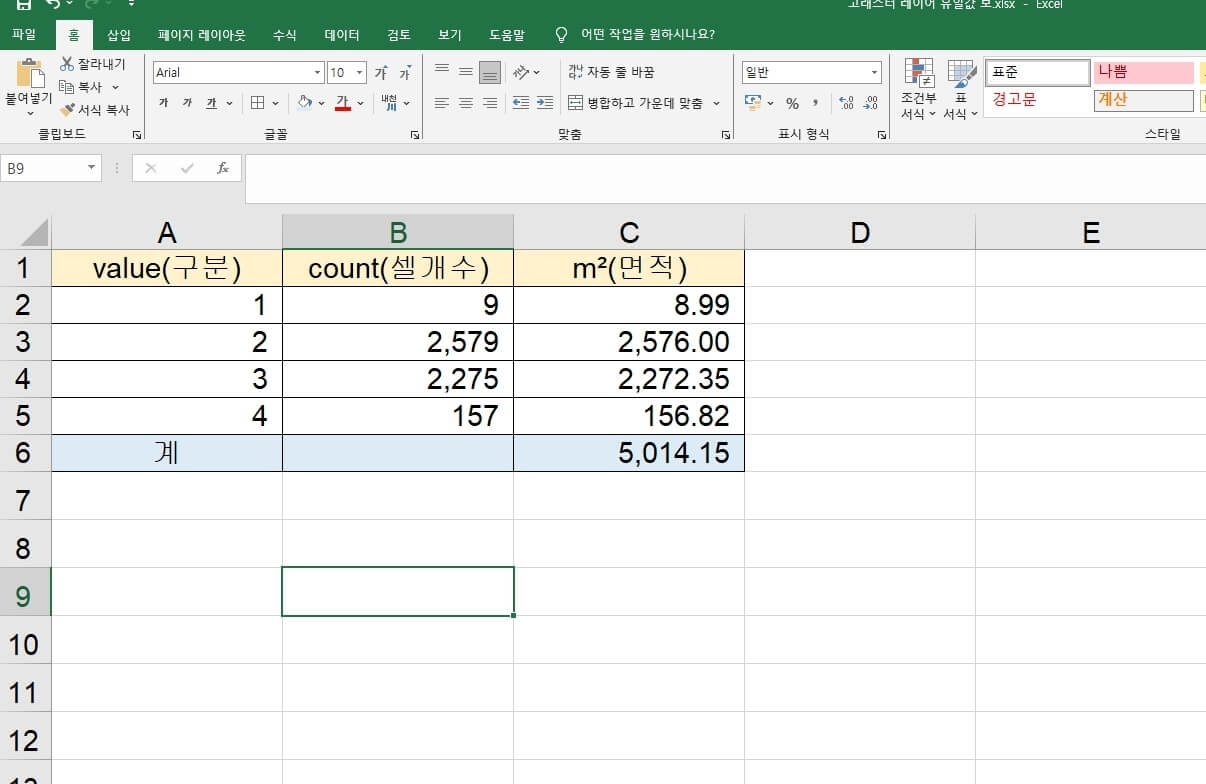Expand the underline style dropdown arrow
Image resolution: width=1206 pixels, height=784 pixels.
(229, 103)
